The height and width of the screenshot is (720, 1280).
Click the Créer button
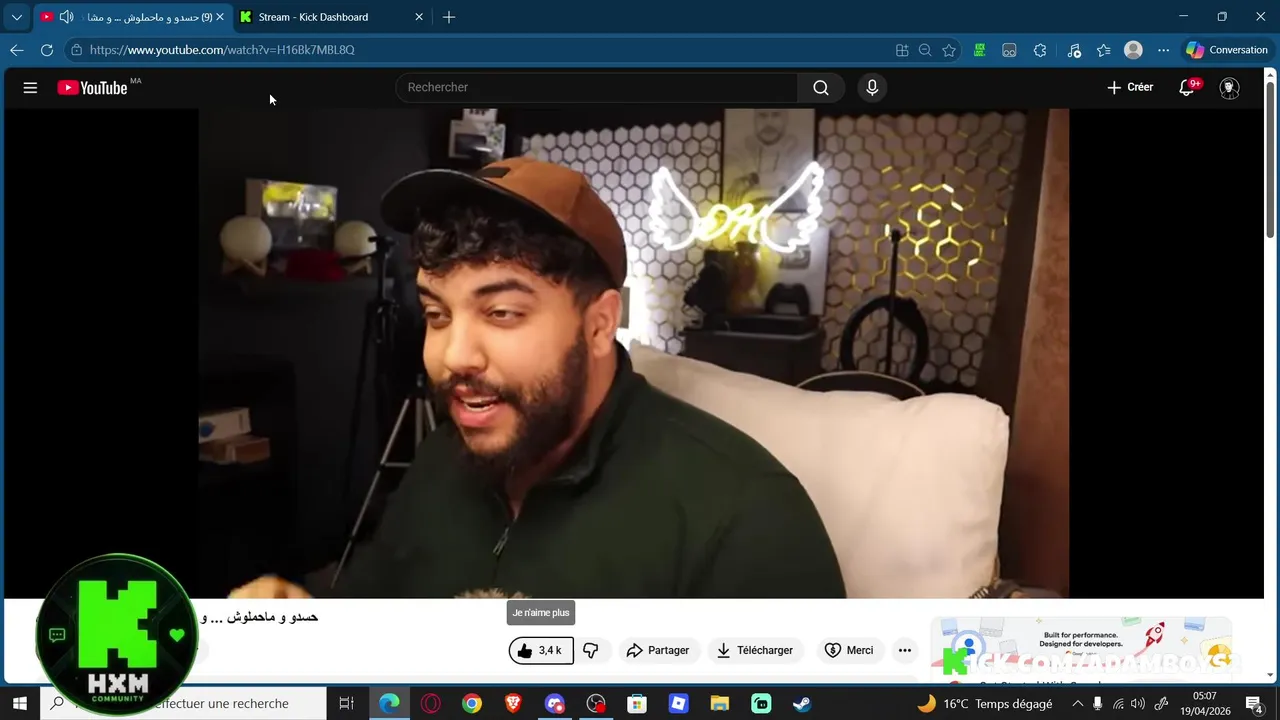coord(1130,88)
